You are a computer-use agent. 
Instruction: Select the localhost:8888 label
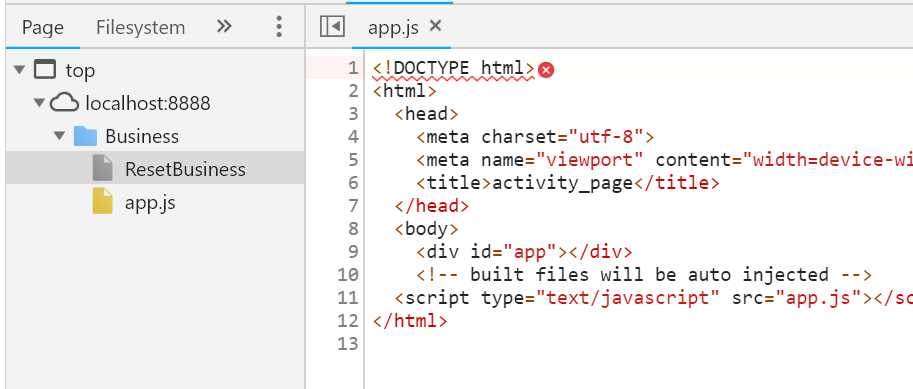click(148, 104)
